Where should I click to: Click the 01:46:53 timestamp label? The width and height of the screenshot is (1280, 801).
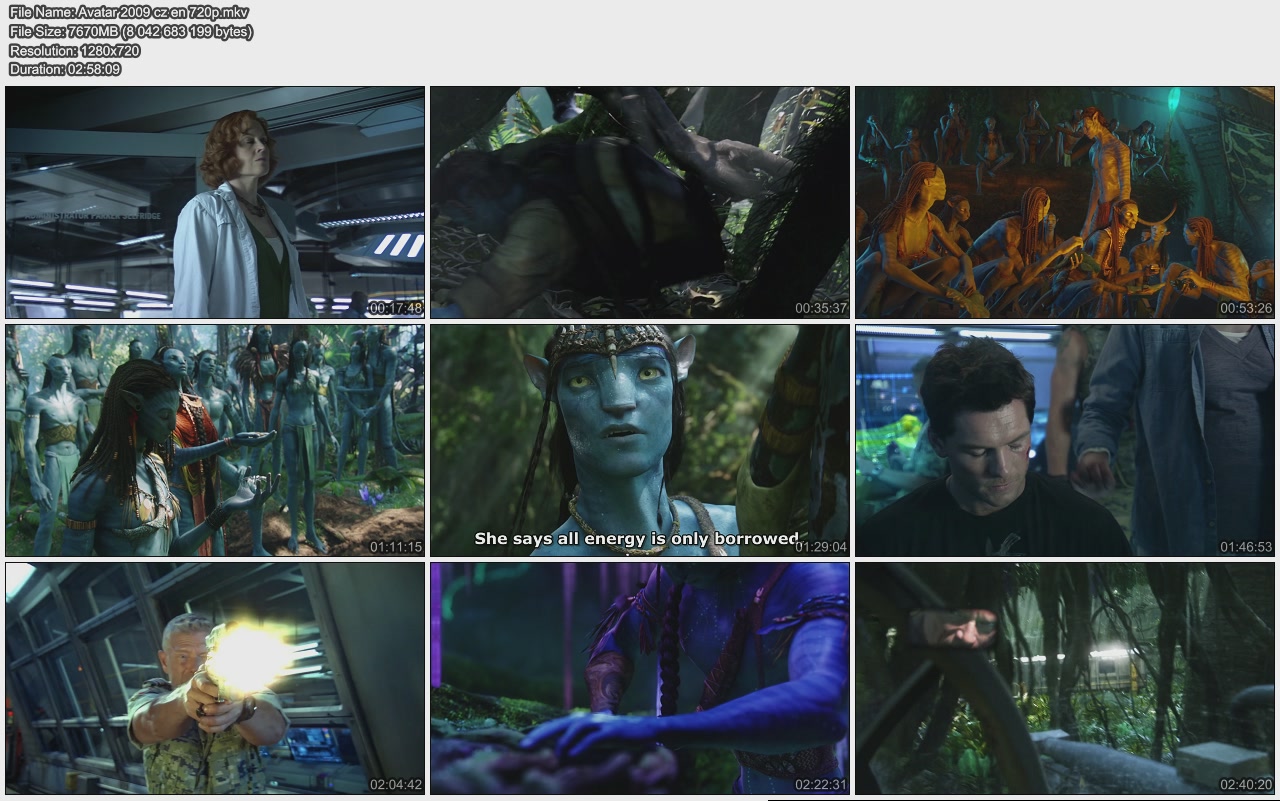[x=1245, y=547]
